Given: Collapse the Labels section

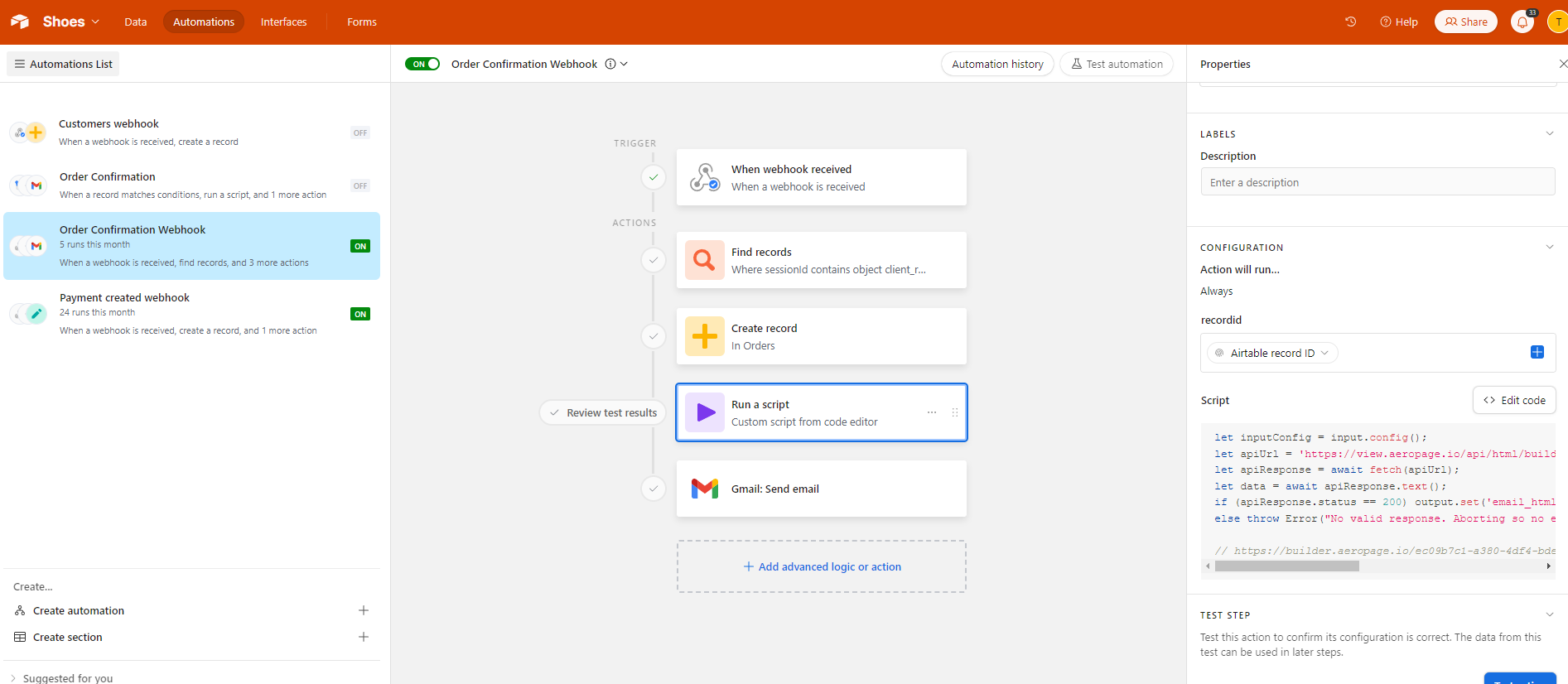Looking at the screenshot, I should click(x=1549, y=133).
